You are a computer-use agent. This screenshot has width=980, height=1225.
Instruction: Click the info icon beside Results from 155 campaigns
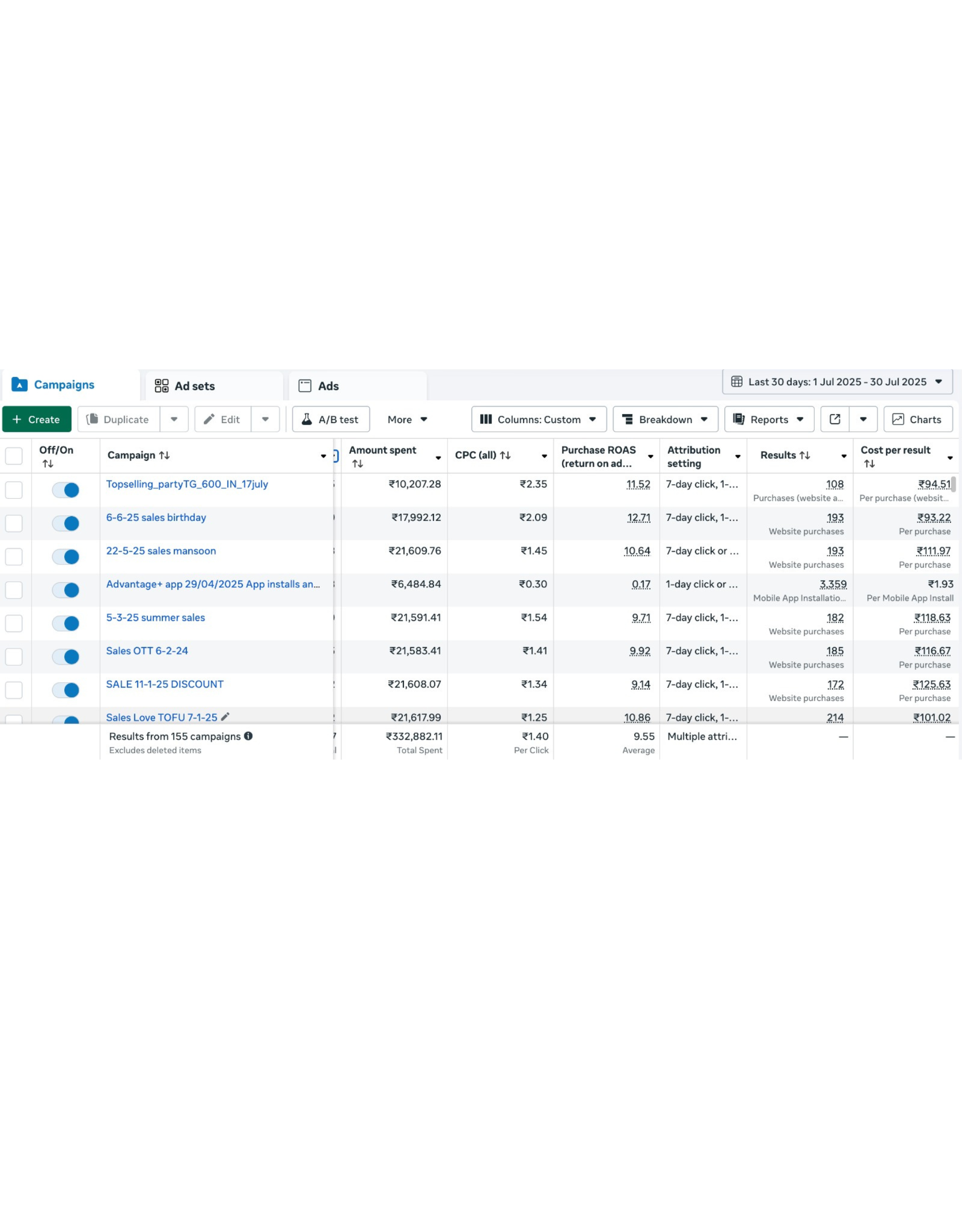[x=248, y=736]
